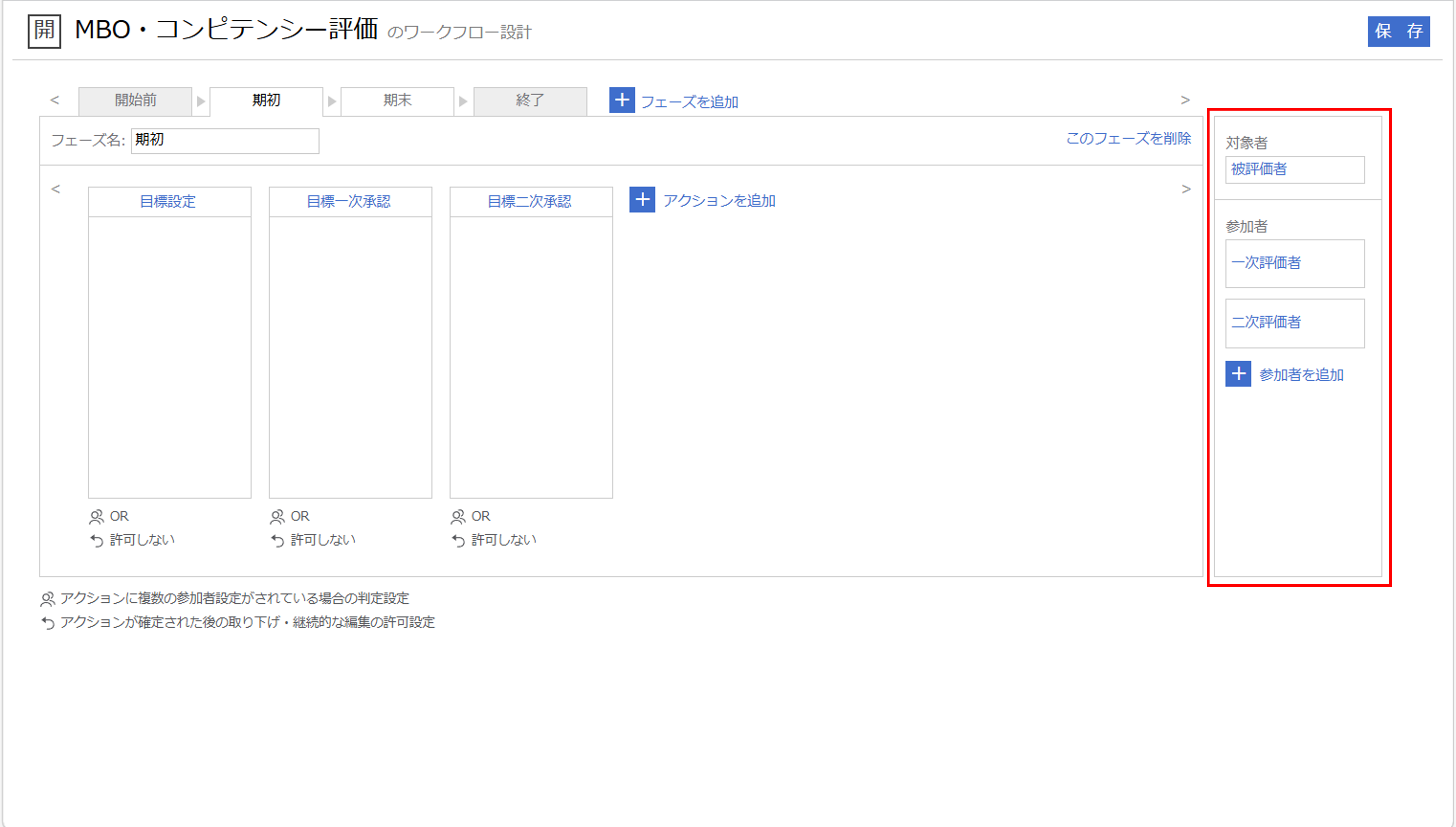Screen dimensions: 1456x827
Task: Click the triangle arrow after 期末 tab
Action: pyautogui.click(x=463, y=102)
